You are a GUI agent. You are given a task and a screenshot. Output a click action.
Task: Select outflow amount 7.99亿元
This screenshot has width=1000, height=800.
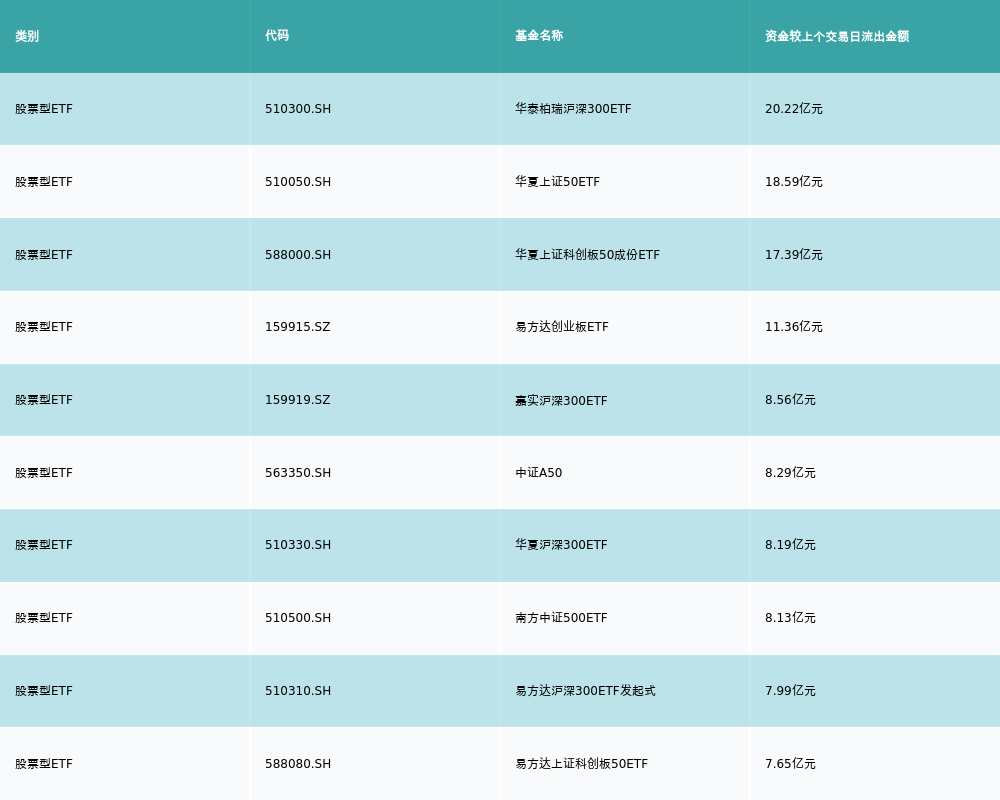(x=790, y=691)
